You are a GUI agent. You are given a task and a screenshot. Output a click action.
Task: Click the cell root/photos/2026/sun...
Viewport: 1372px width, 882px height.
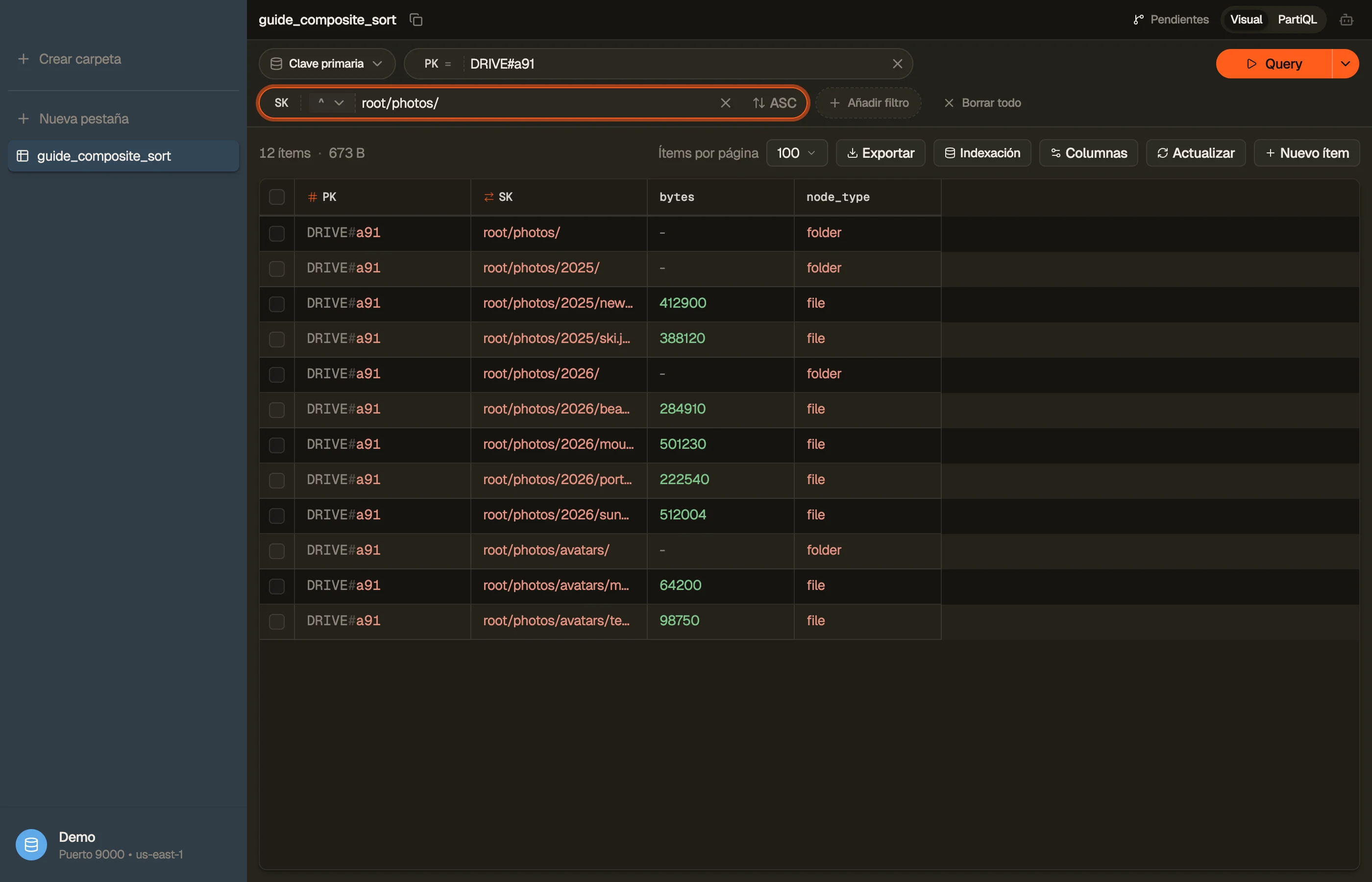coord(559,515)
